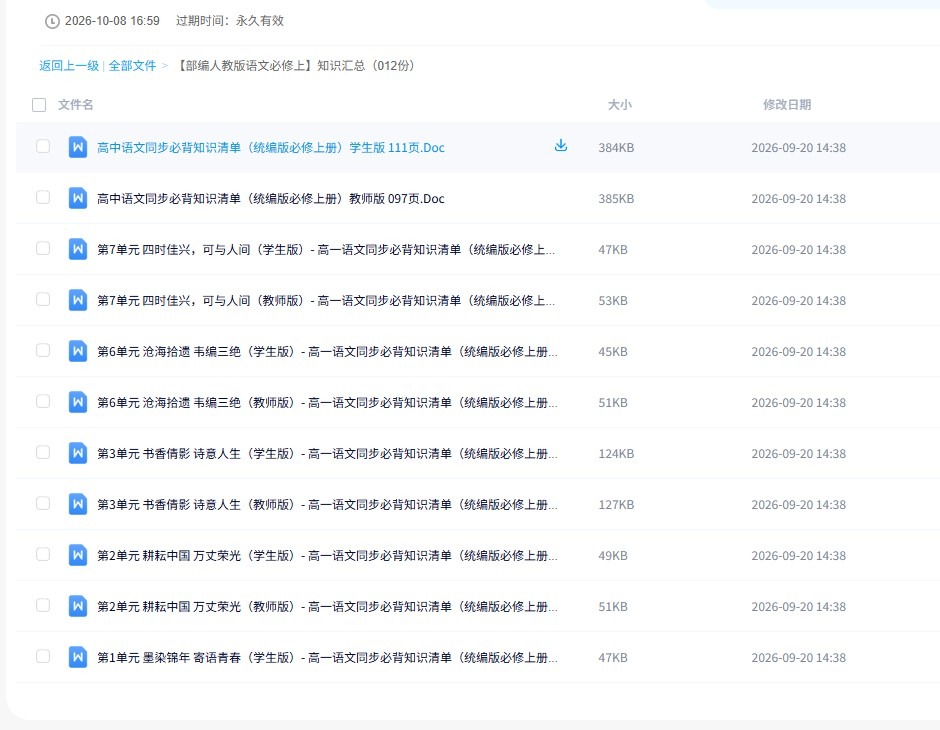
Task: Click the clock icon beside 2026-10-08 16:59
Action: click(52, 21)
